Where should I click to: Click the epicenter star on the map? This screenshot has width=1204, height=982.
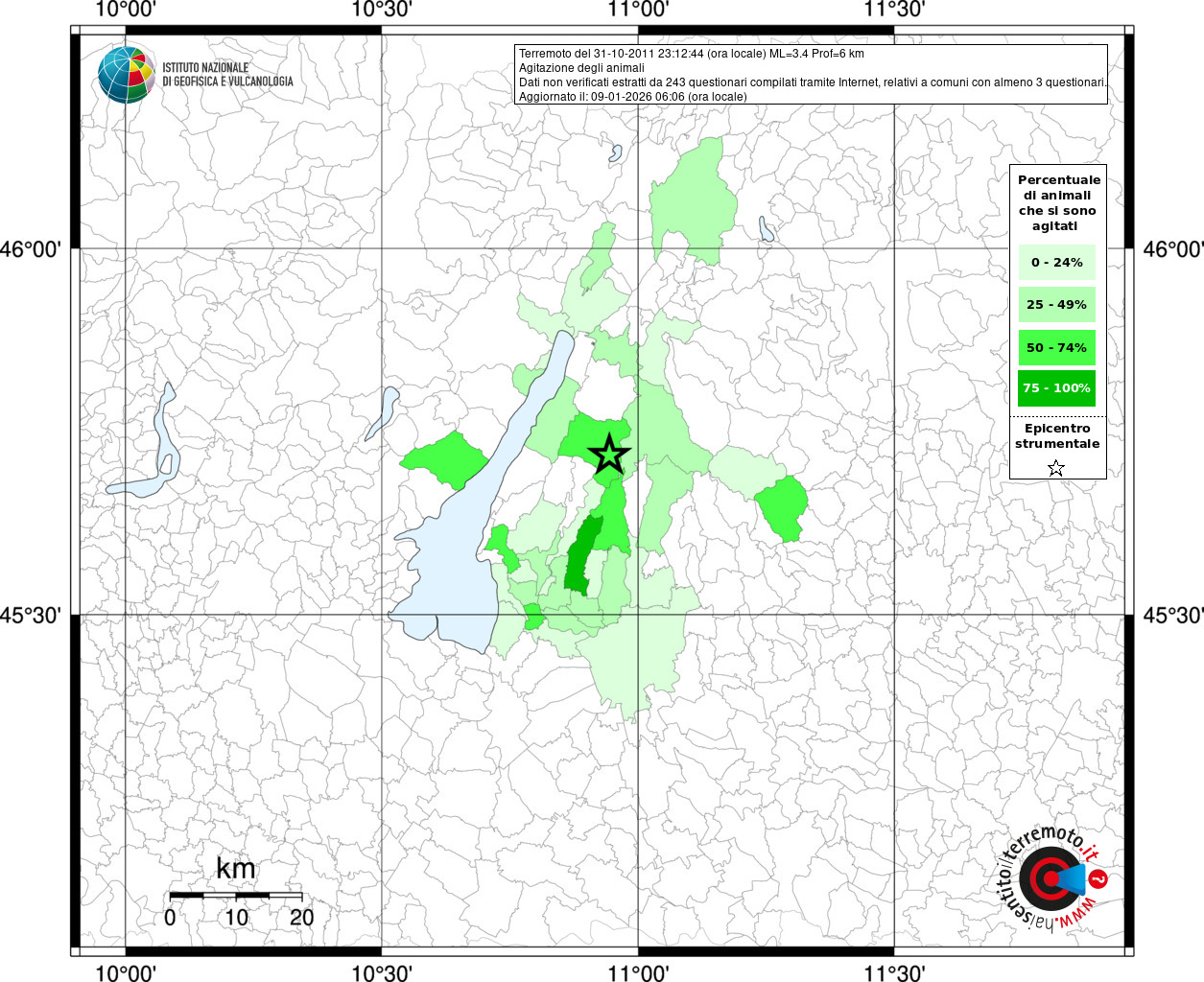[x=609, y=455]
